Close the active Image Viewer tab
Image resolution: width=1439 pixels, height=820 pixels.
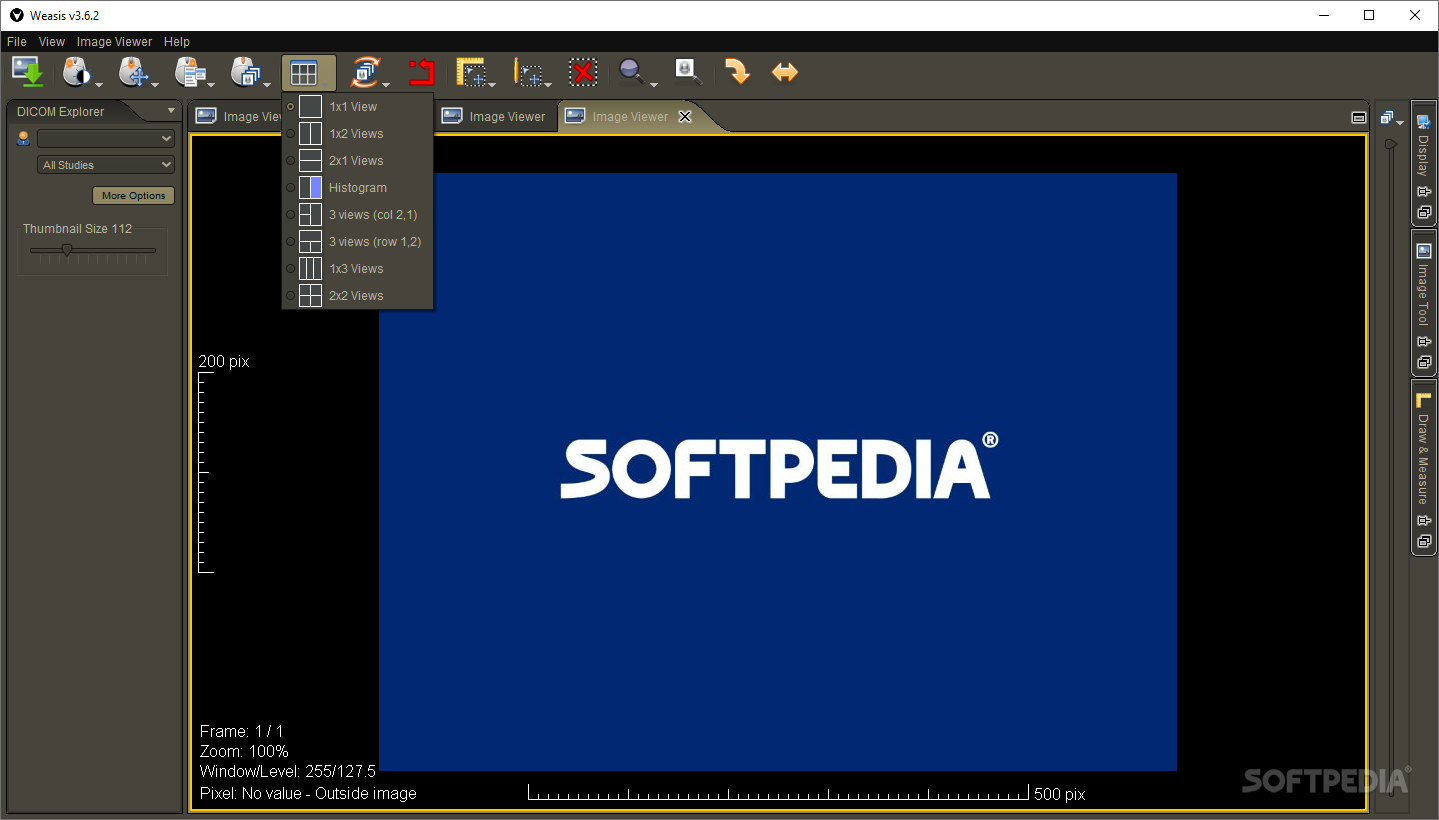(x=685, y=117)
